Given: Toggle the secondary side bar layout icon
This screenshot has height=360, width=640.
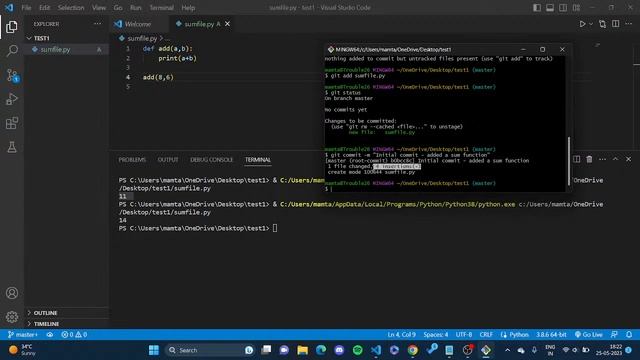Looking at the screenshot, I should [x=563, y=8].
